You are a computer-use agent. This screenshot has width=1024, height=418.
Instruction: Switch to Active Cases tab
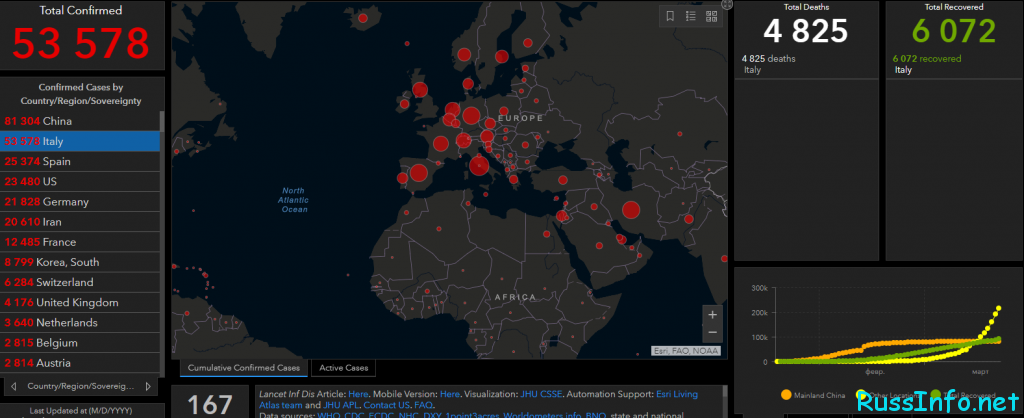[344, 368]
